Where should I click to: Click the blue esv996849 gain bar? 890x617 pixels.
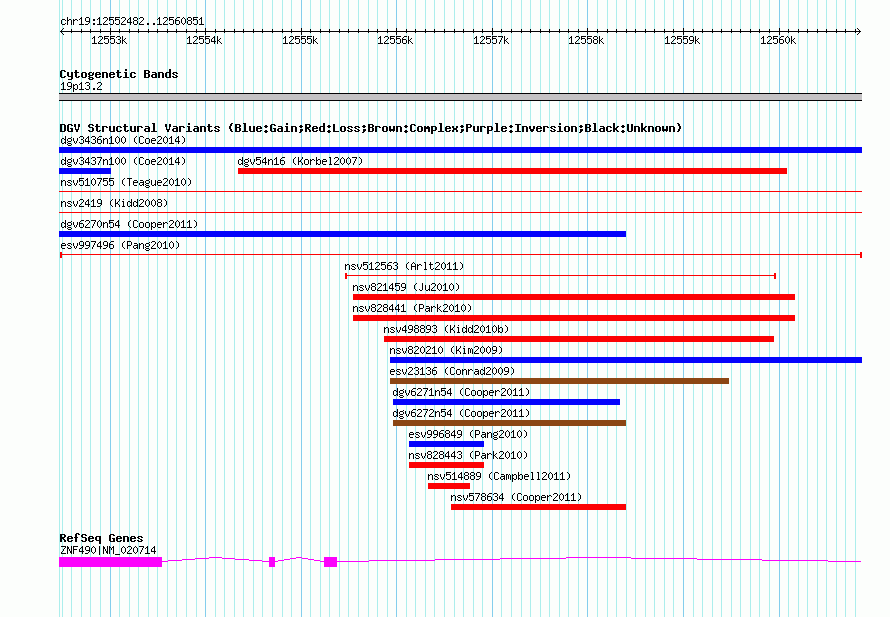coord(446,444)
